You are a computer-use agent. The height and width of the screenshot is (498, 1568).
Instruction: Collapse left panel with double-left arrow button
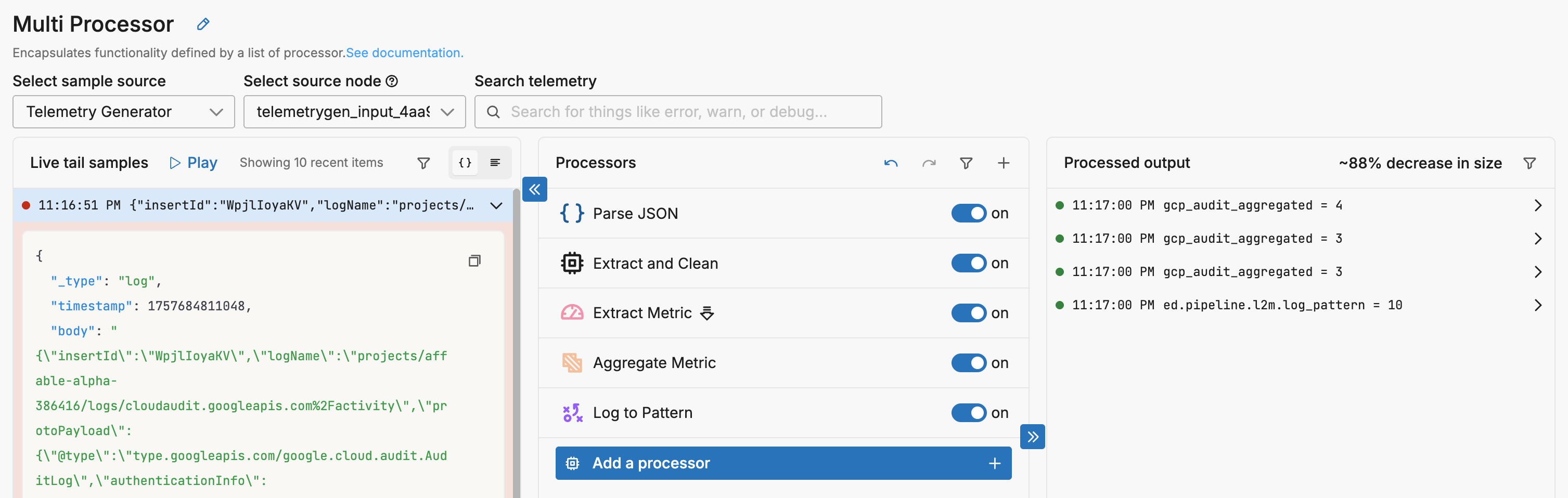click(534, 190)
